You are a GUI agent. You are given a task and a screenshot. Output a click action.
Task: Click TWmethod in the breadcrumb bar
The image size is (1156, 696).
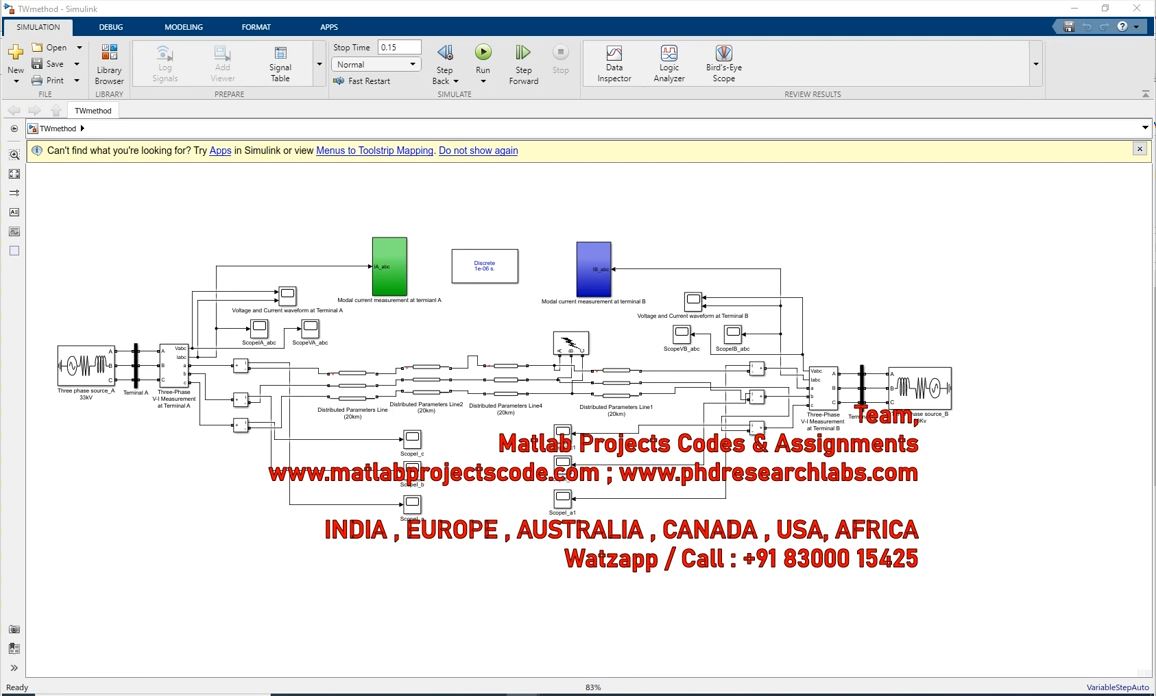(x=58, y=128)
